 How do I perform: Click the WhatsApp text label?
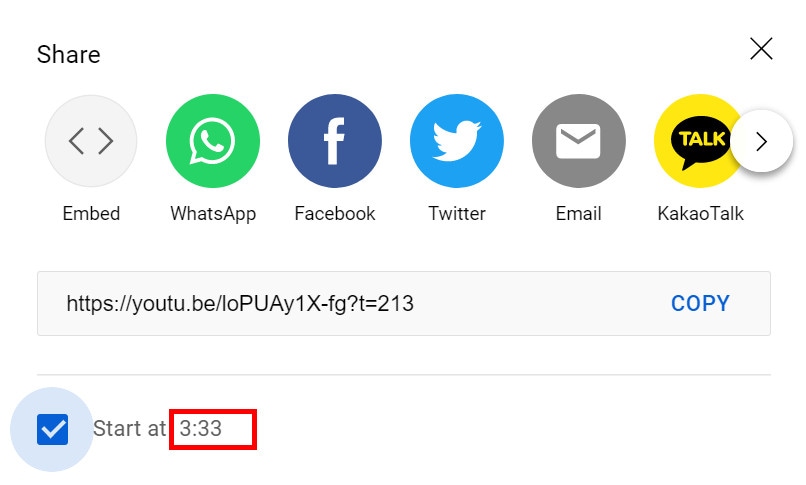coord(213,214)
